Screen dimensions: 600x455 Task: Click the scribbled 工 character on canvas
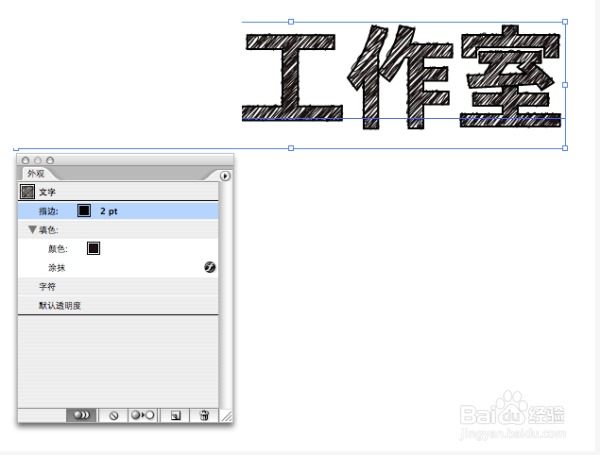(292, 77)
